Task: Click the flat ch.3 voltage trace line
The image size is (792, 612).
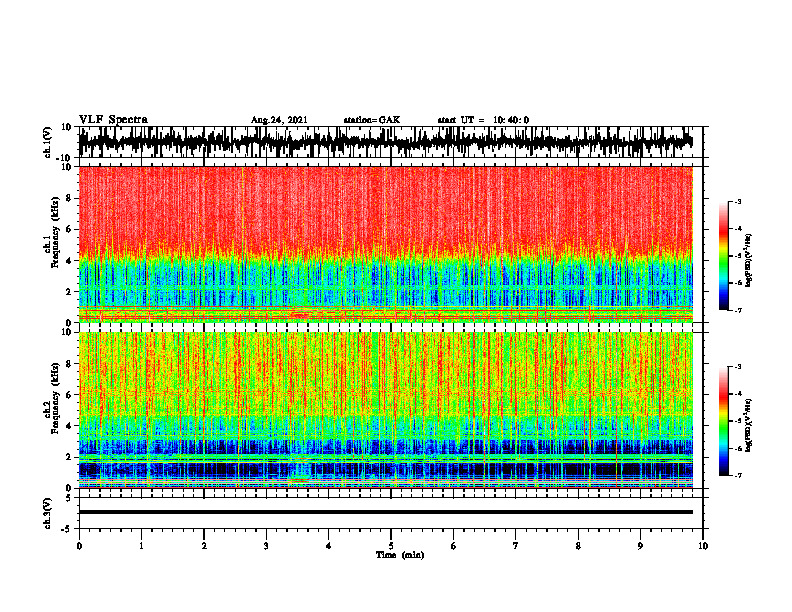Action: [385, 512]
